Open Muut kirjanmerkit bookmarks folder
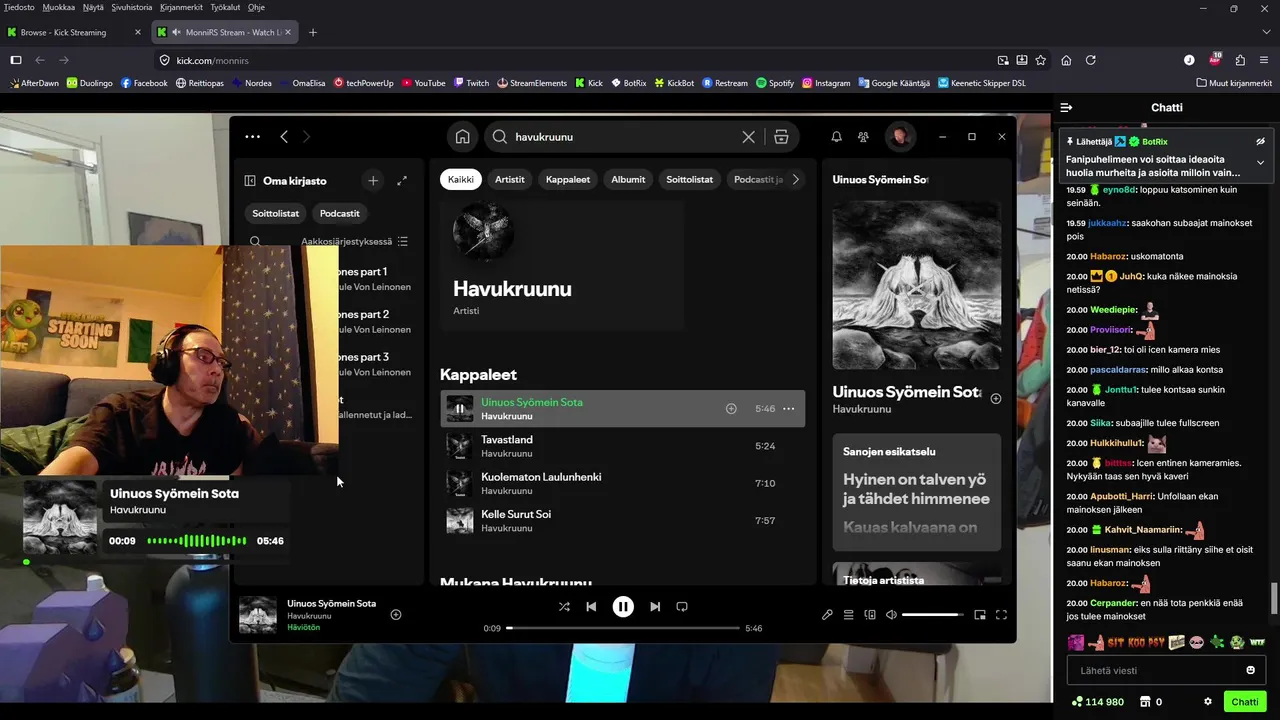Viewport: 1280px width, 720px height. click(1233, 83)
